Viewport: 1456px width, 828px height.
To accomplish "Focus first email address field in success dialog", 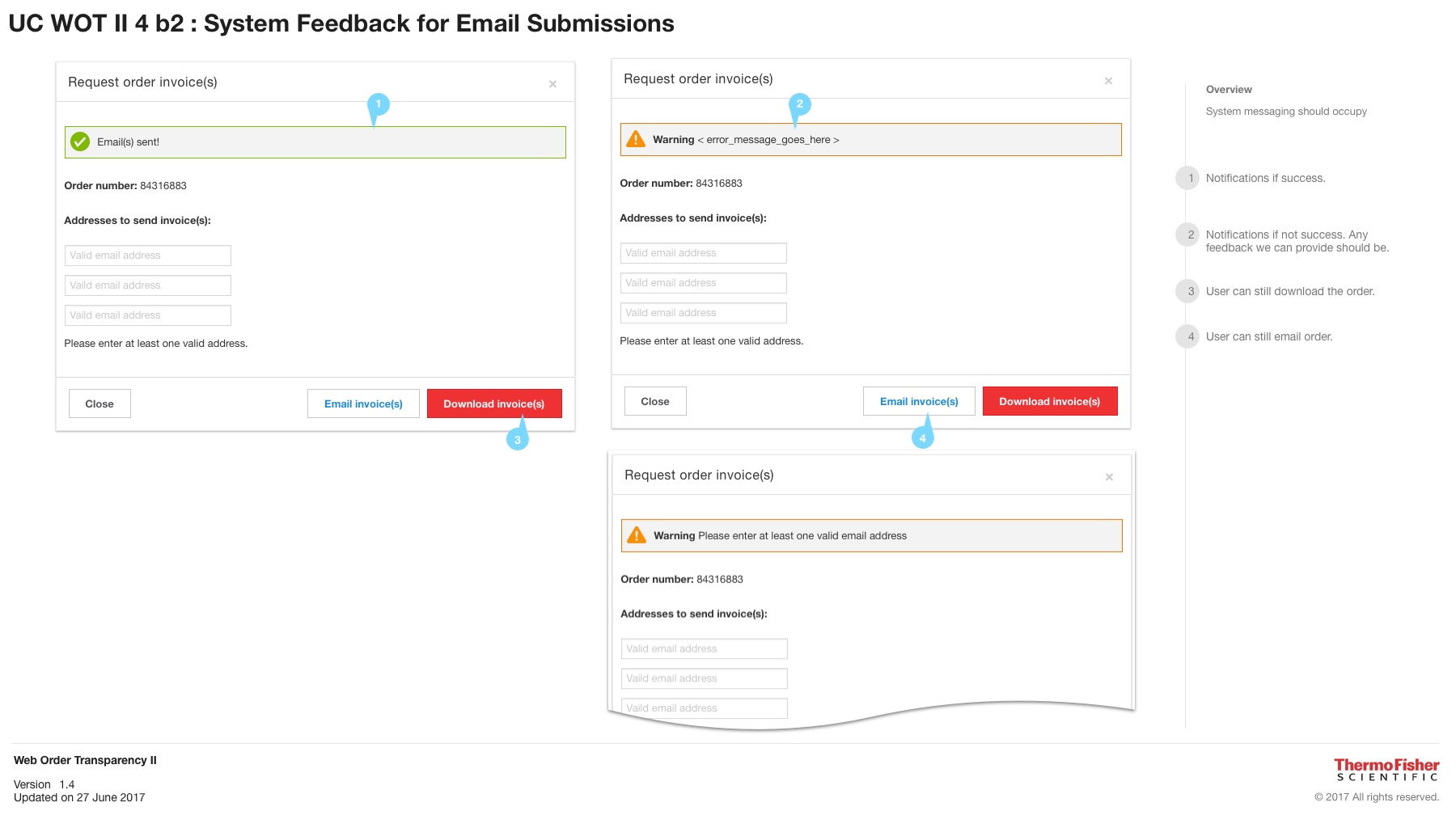I will (147, 256).
